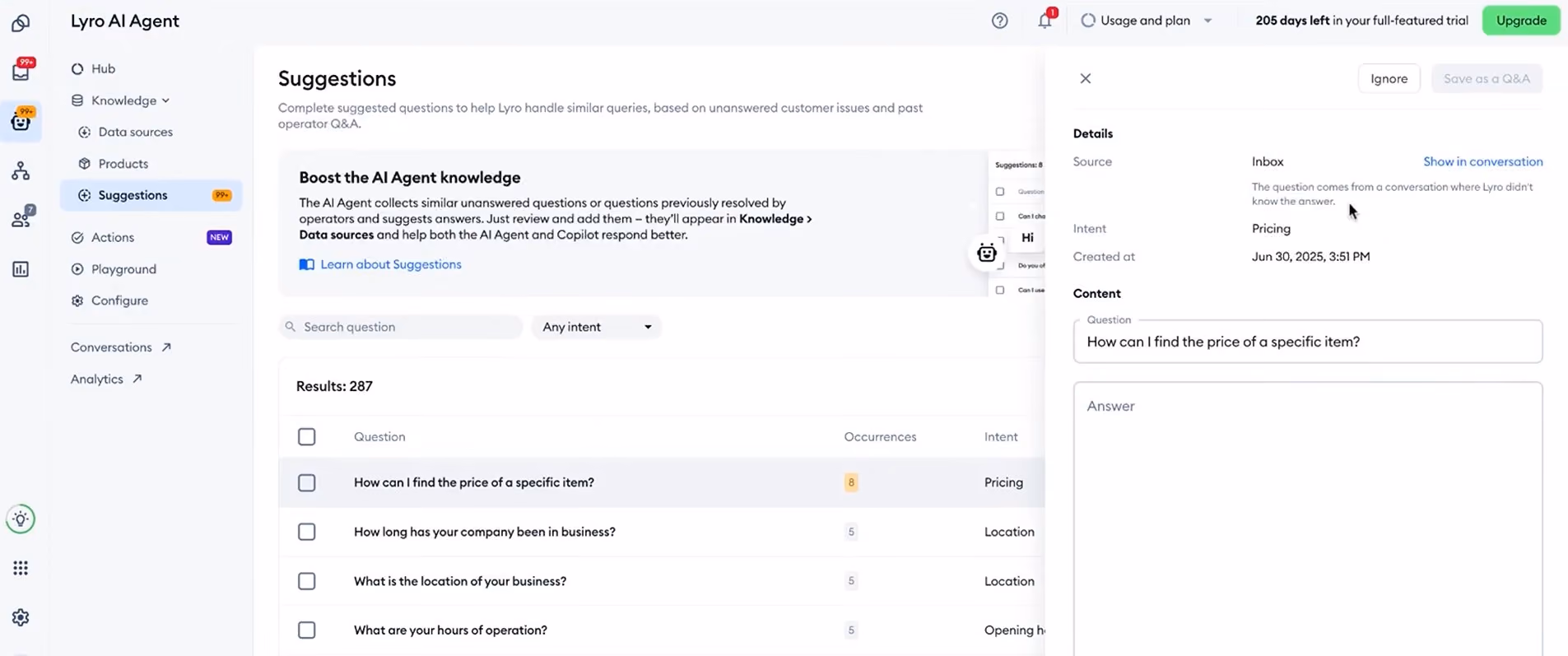
Task: Check the 'price of a specific item' row
Action: click(307, 482)
